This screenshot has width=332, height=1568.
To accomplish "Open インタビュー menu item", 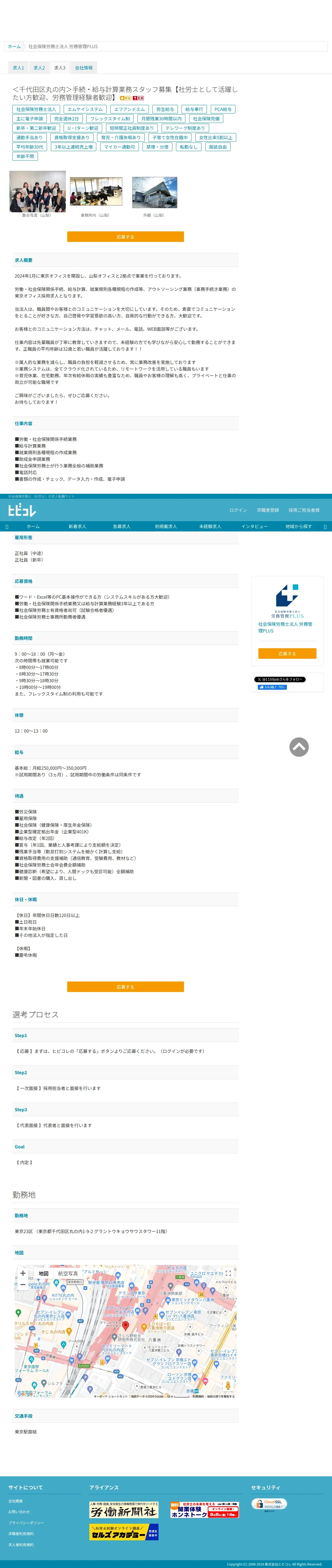I will (x=254, y=526).
